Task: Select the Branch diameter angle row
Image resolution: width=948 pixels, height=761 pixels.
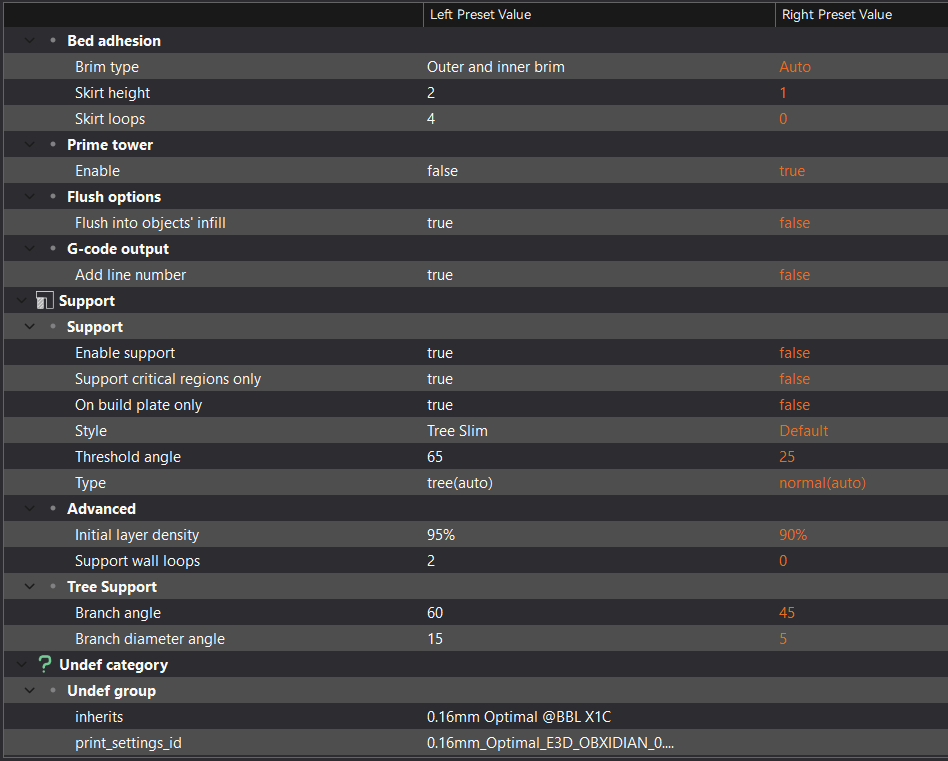Action: click(x=476, y=638)
